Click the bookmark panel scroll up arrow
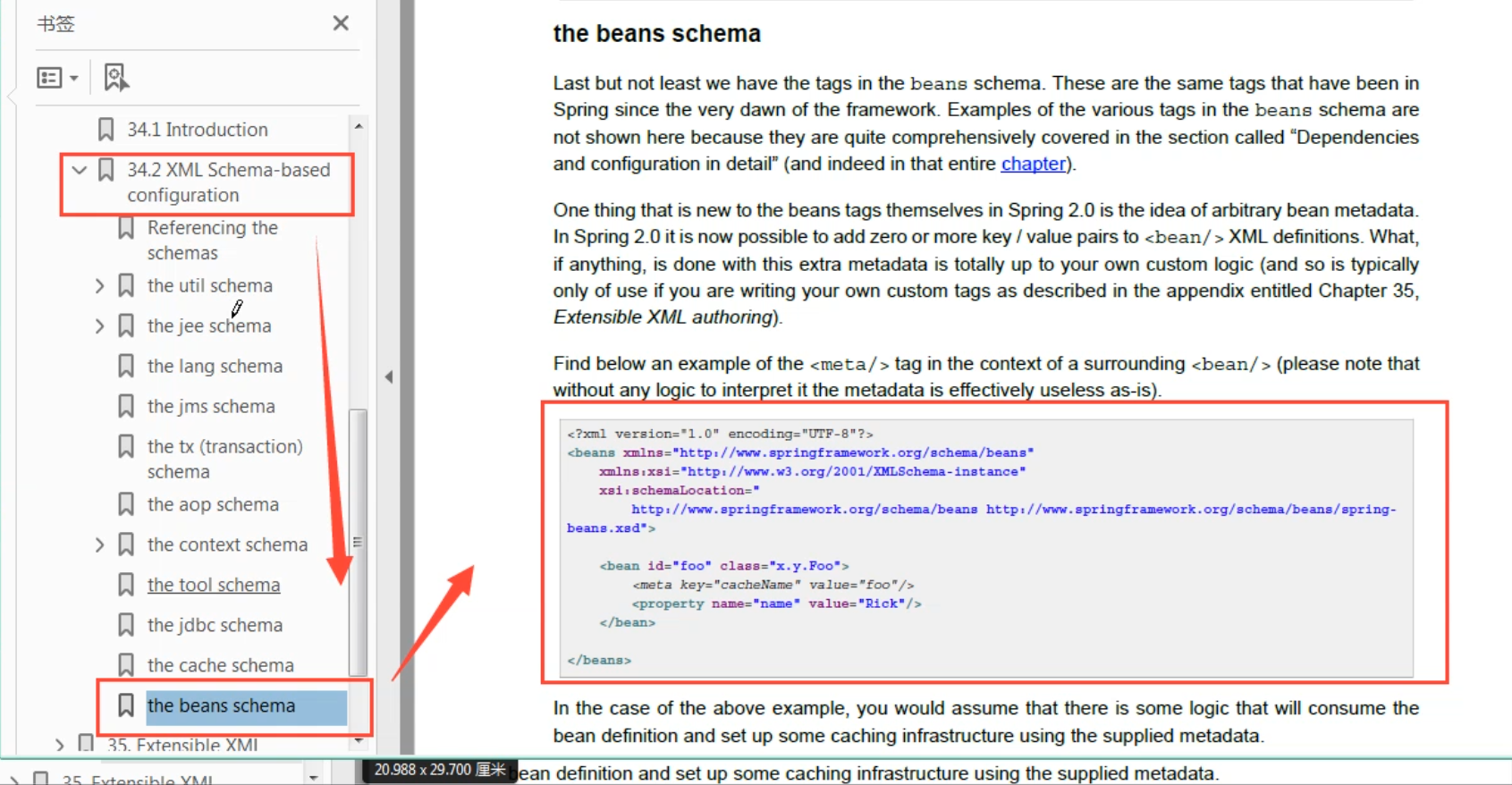 pos(359,126)
